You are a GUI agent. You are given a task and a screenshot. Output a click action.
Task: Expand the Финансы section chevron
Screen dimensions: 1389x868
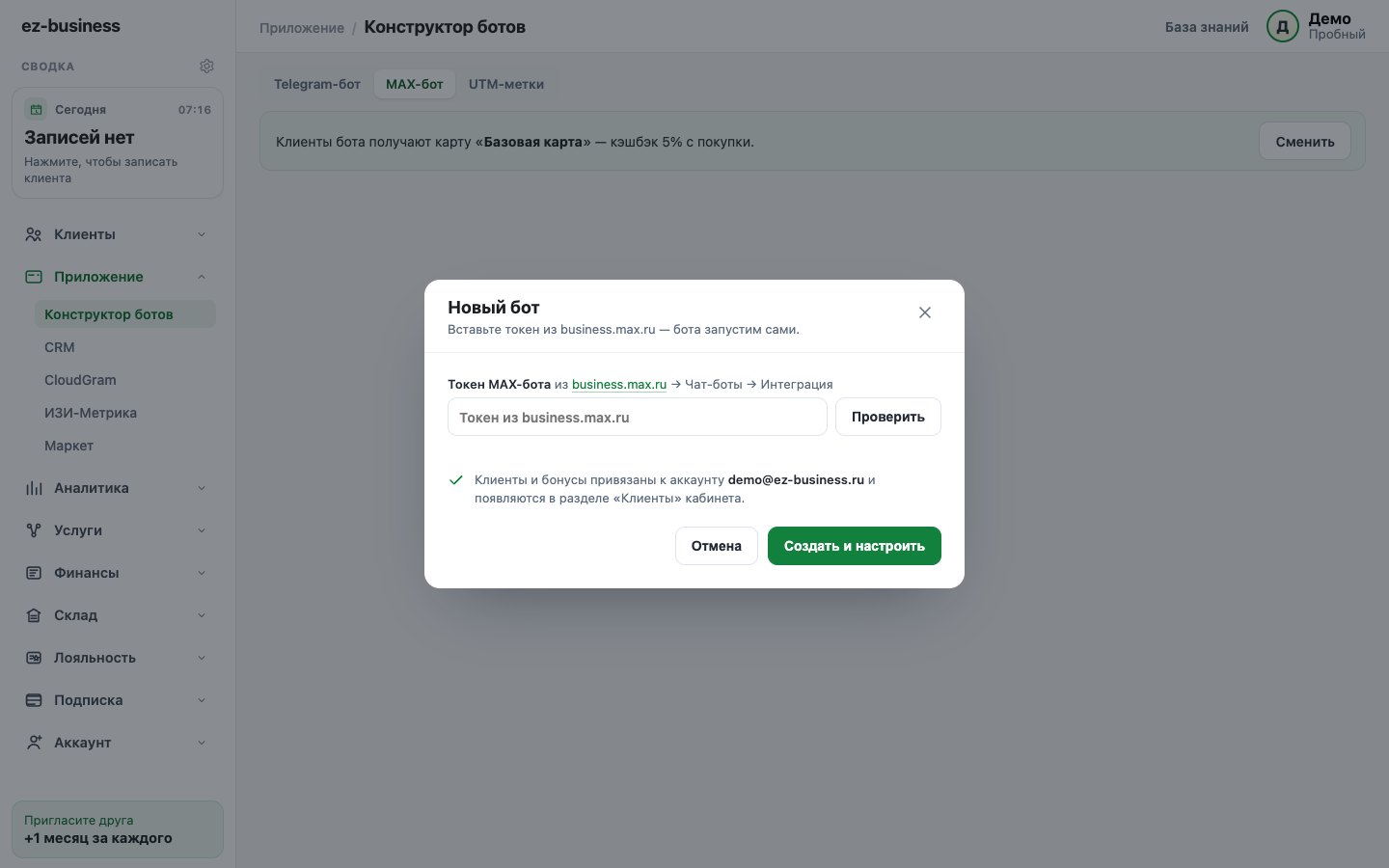point(202,573)
